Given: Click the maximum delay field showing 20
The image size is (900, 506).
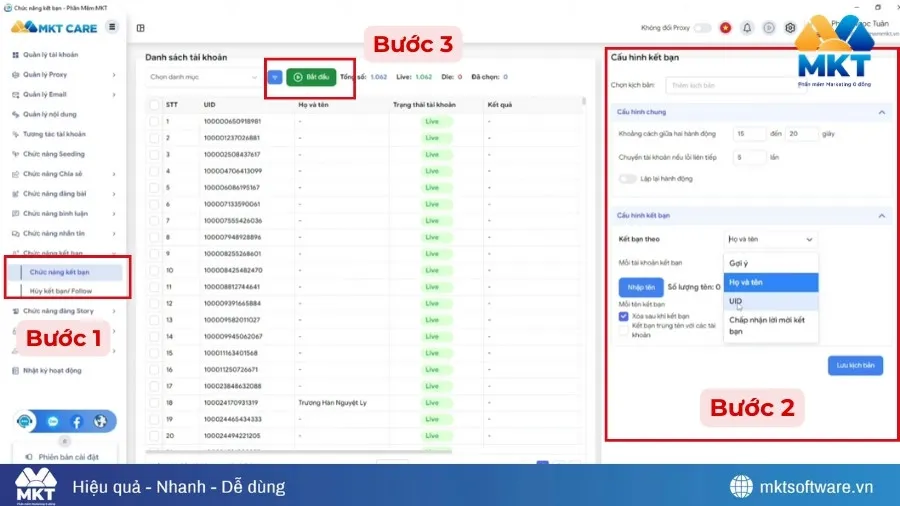Looking at the screenshot, I should coord(801,134).
